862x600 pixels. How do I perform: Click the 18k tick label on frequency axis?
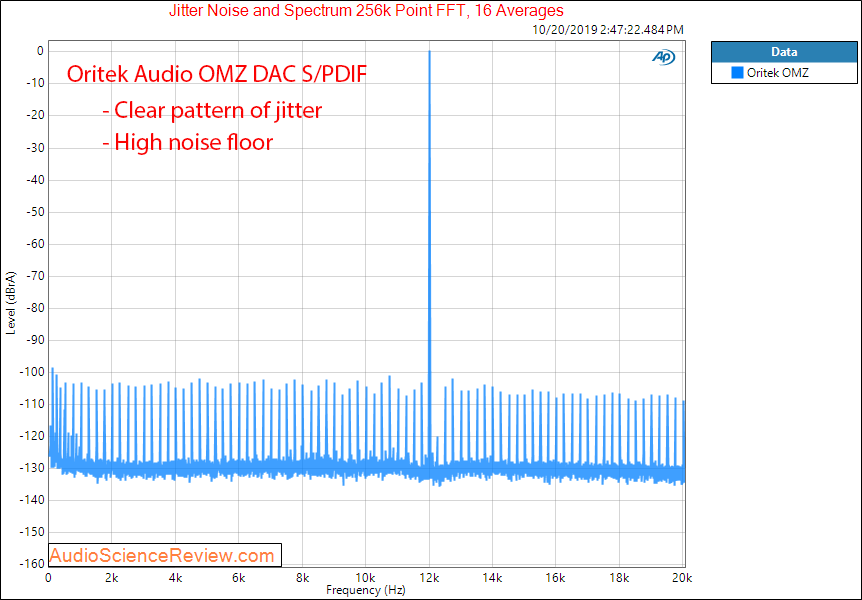pyautogui.click(x=620, y=578)
